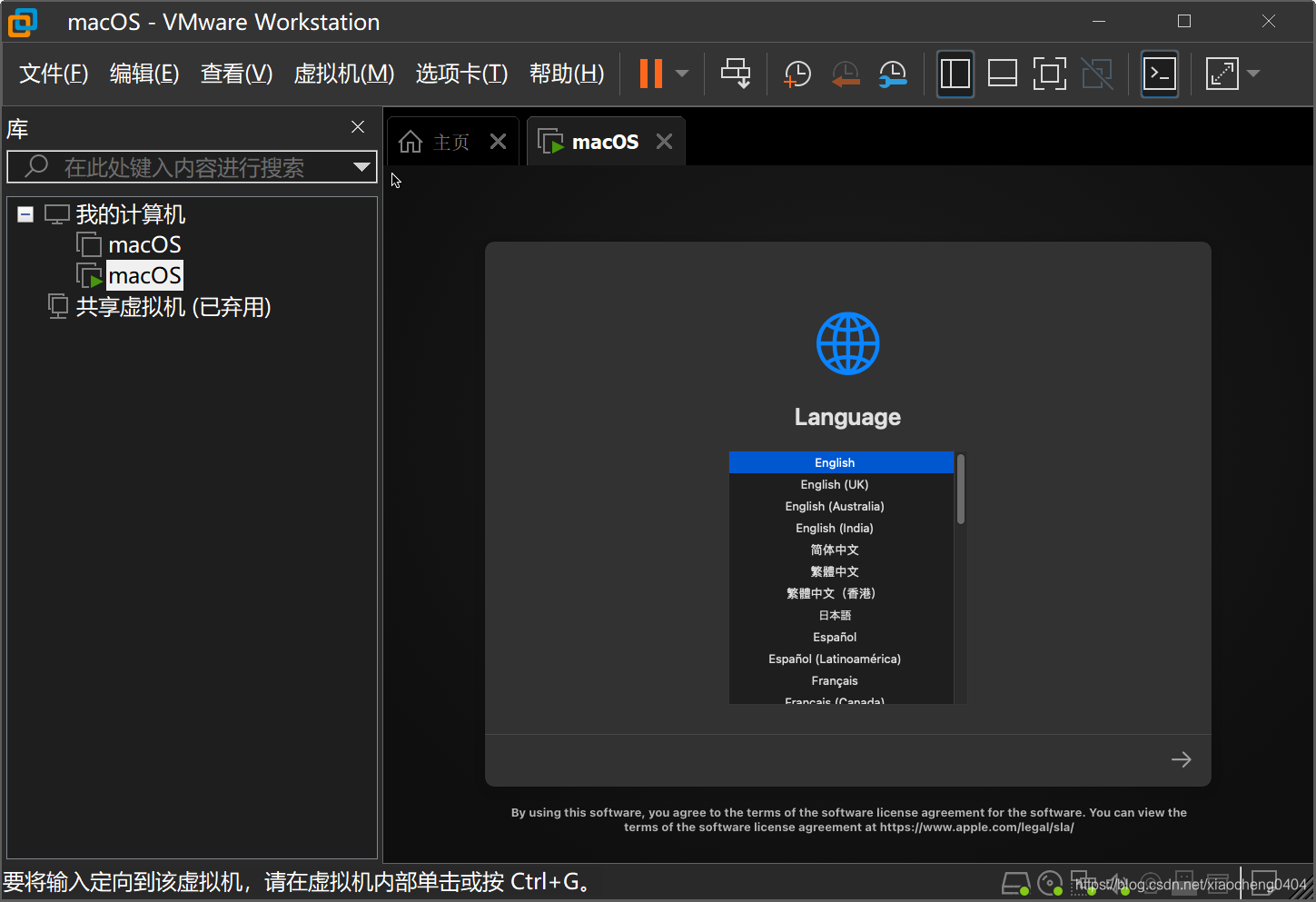This screenshot has width=1316, height=902.
Task: Open the 帮助(H) menu
Action: point(567,74)
